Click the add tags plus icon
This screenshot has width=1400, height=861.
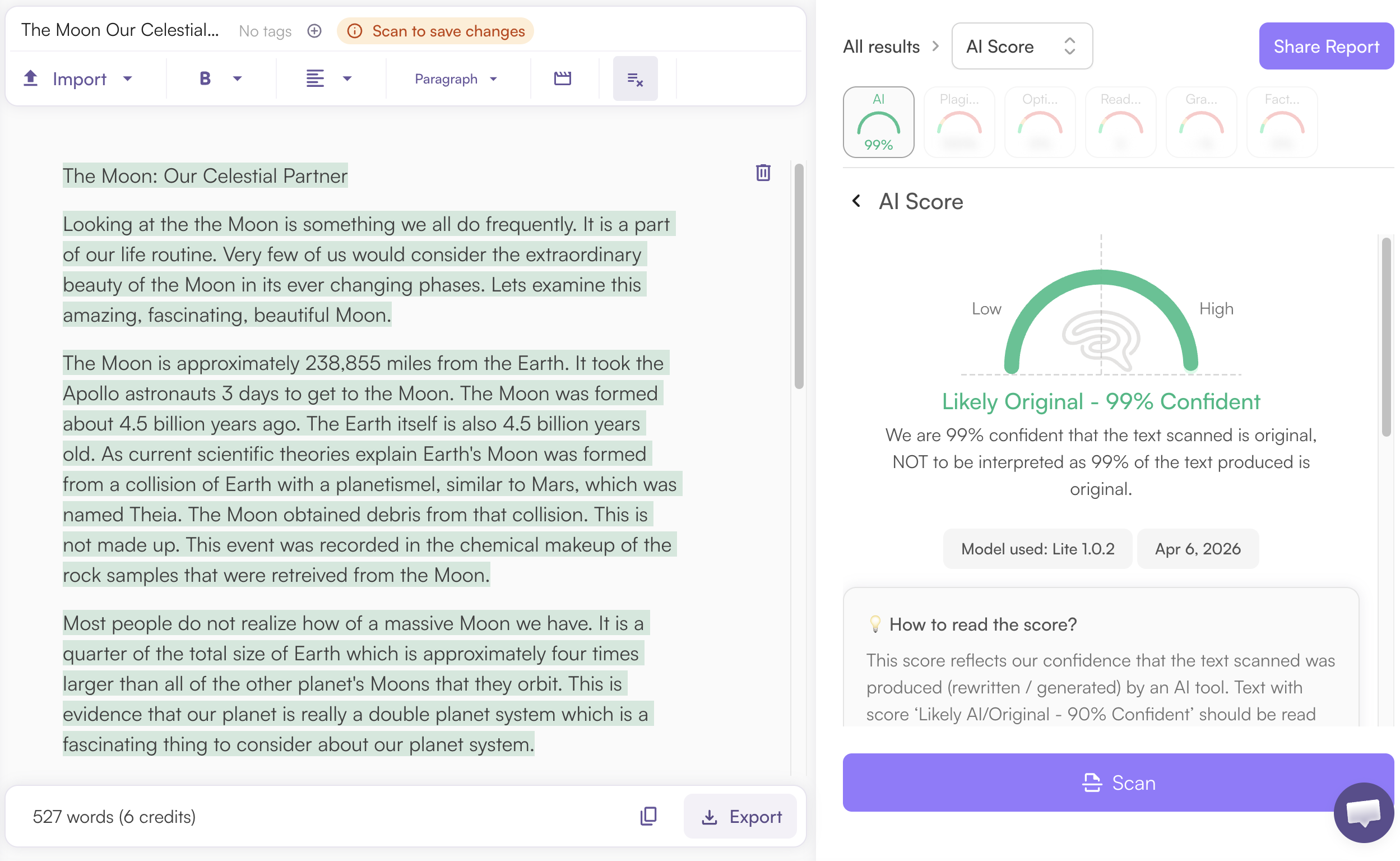pyautogui.click(x=314, y=31)
